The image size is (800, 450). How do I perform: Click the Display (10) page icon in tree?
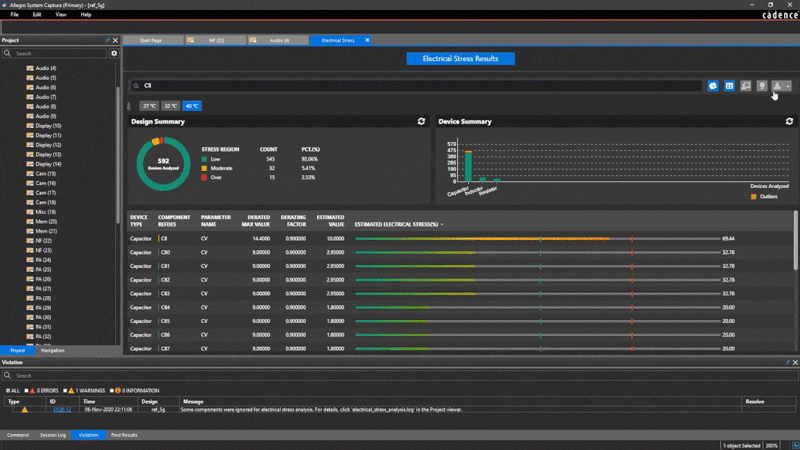pyautogui.click(x=30, y=126)
